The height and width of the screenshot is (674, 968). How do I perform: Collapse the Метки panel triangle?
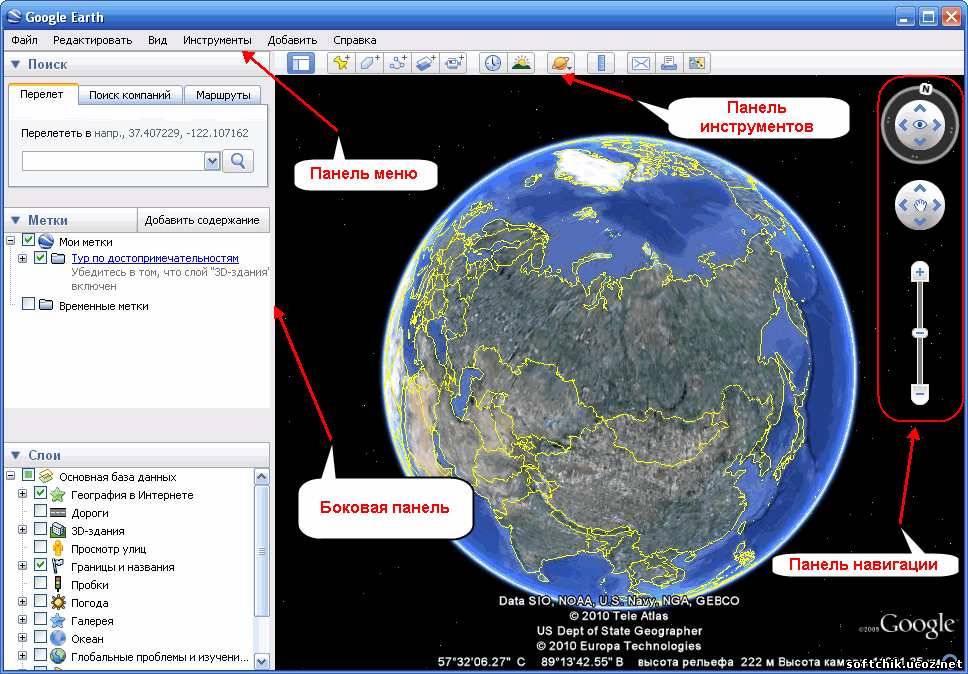click(16, 220)
